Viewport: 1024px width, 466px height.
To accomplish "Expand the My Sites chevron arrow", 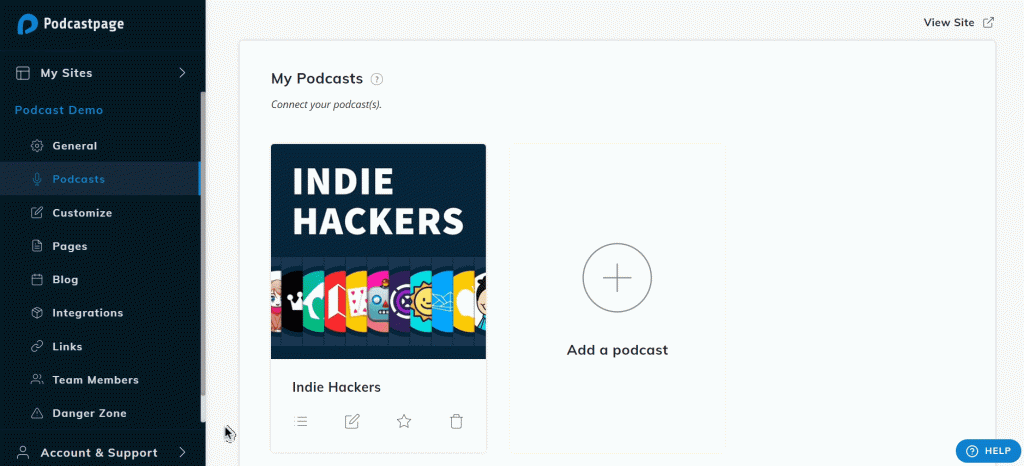I will (x=182, y=73).
